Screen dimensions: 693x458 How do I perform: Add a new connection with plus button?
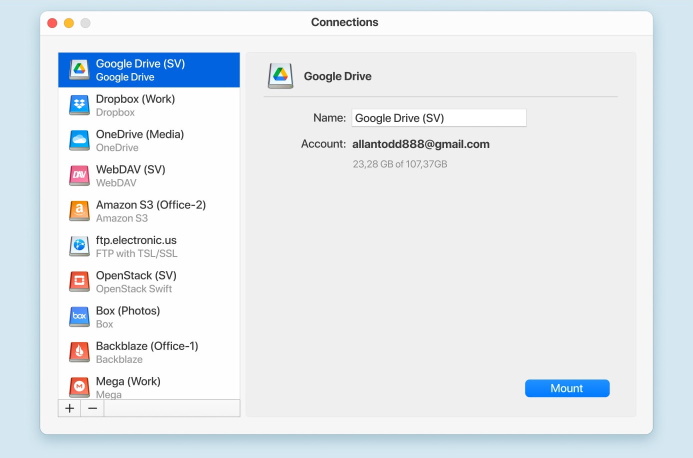[x=69, y=408]
